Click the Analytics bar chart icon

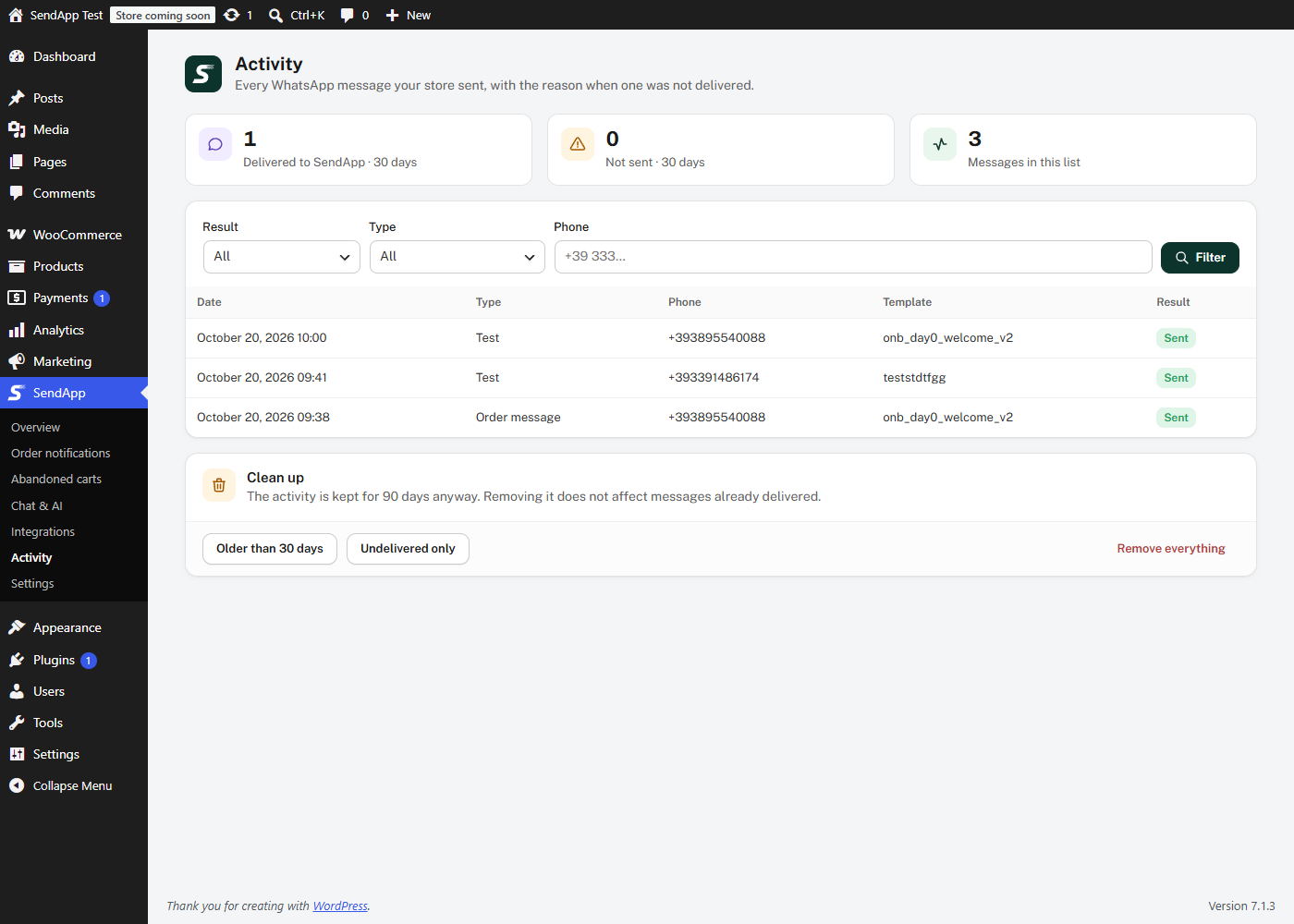[17, 330]
